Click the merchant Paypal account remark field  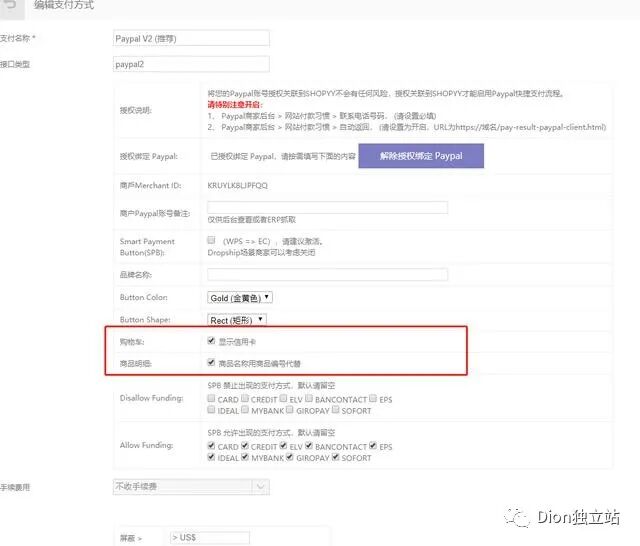[x=327, y=207]
